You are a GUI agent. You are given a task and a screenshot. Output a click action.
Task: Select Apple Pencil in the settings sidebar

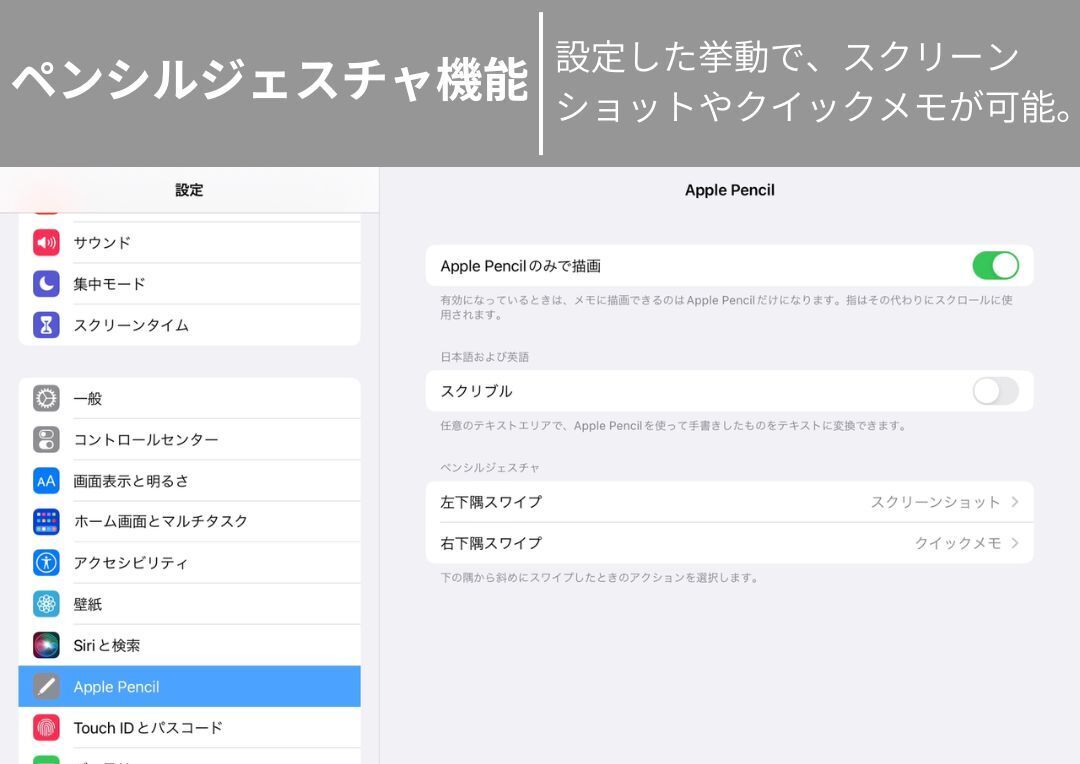point(116,687)
